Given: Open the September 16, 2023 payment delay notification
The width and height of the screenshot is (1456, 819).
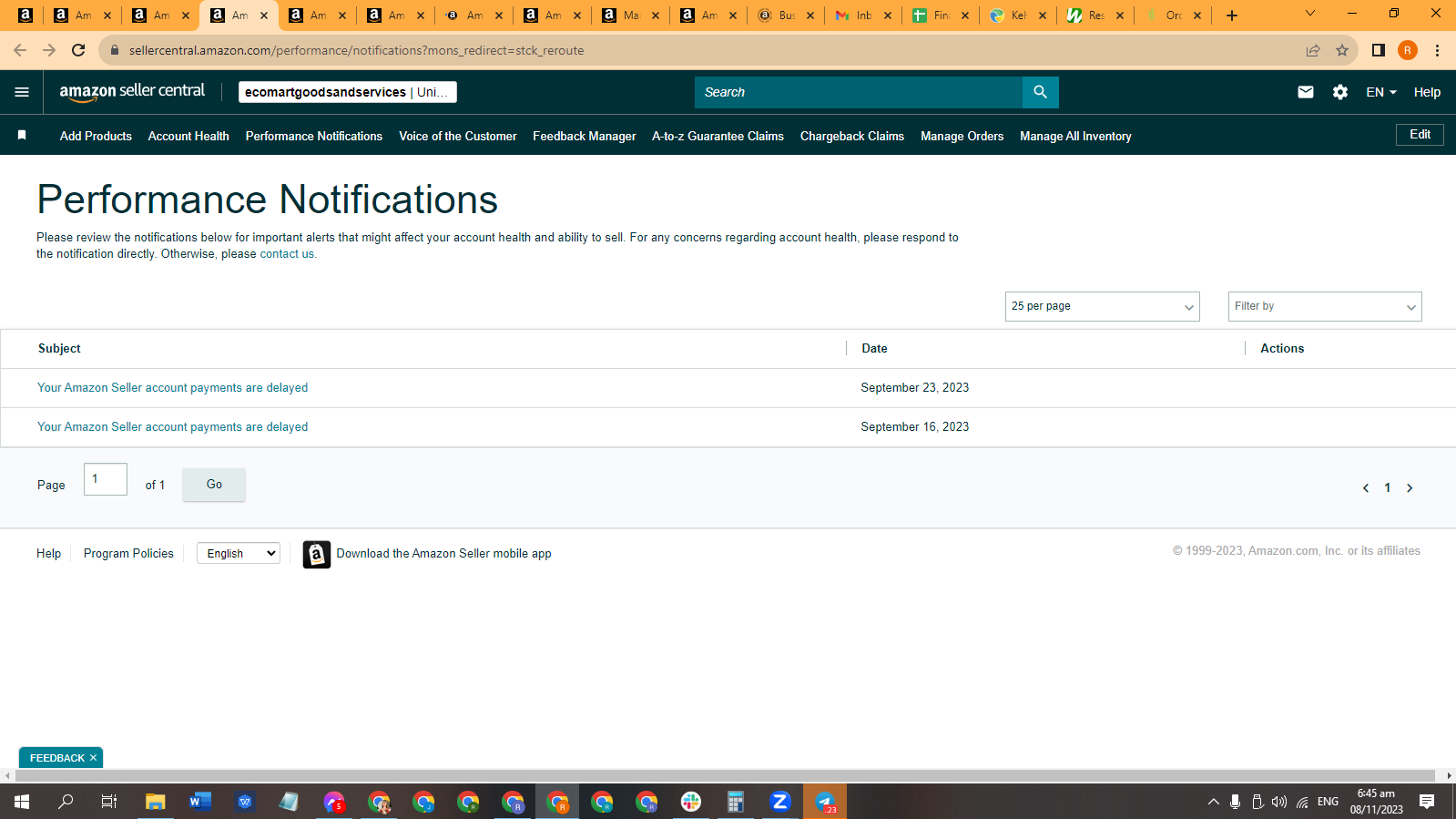Looking at the screenshot, I should point(172,427).
